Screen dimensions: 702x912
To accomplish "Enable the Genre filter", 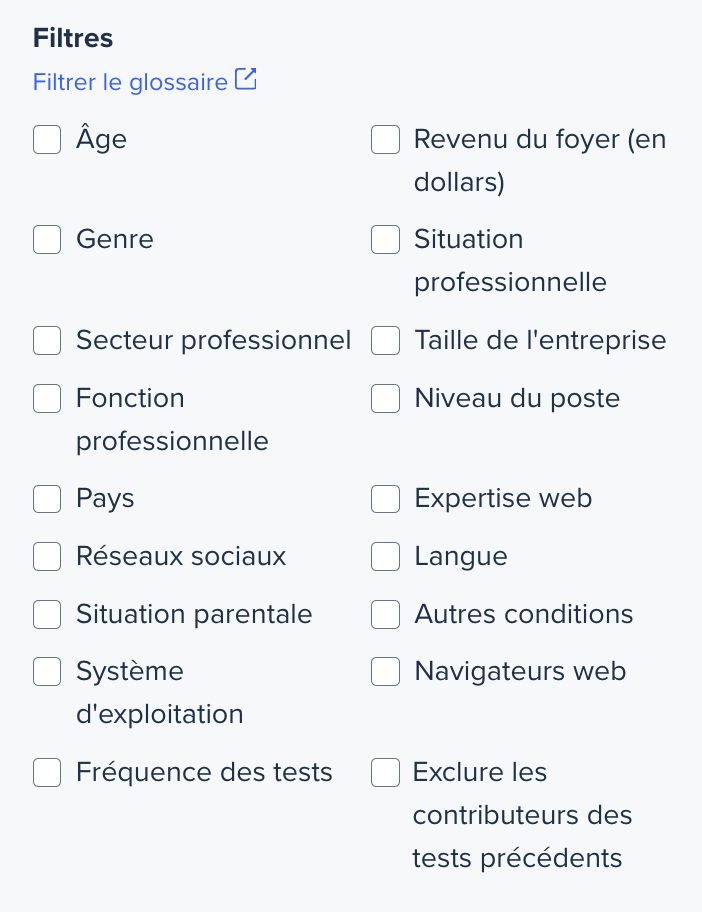I will pyautogui.click(x=47, y=240).
